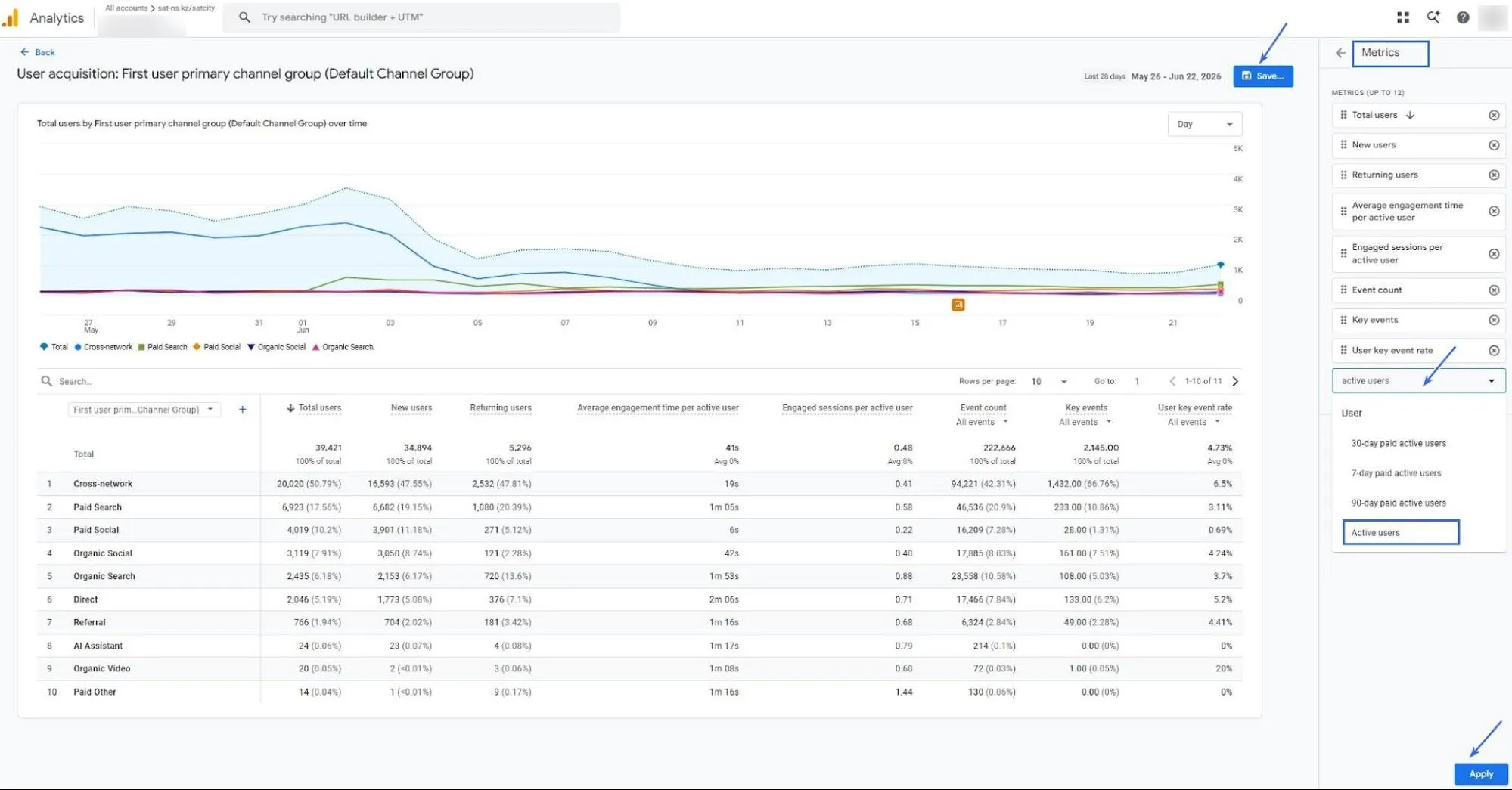Go to next page of table rows
This screenshot has height=790, width=1512.
(1235, 381)
